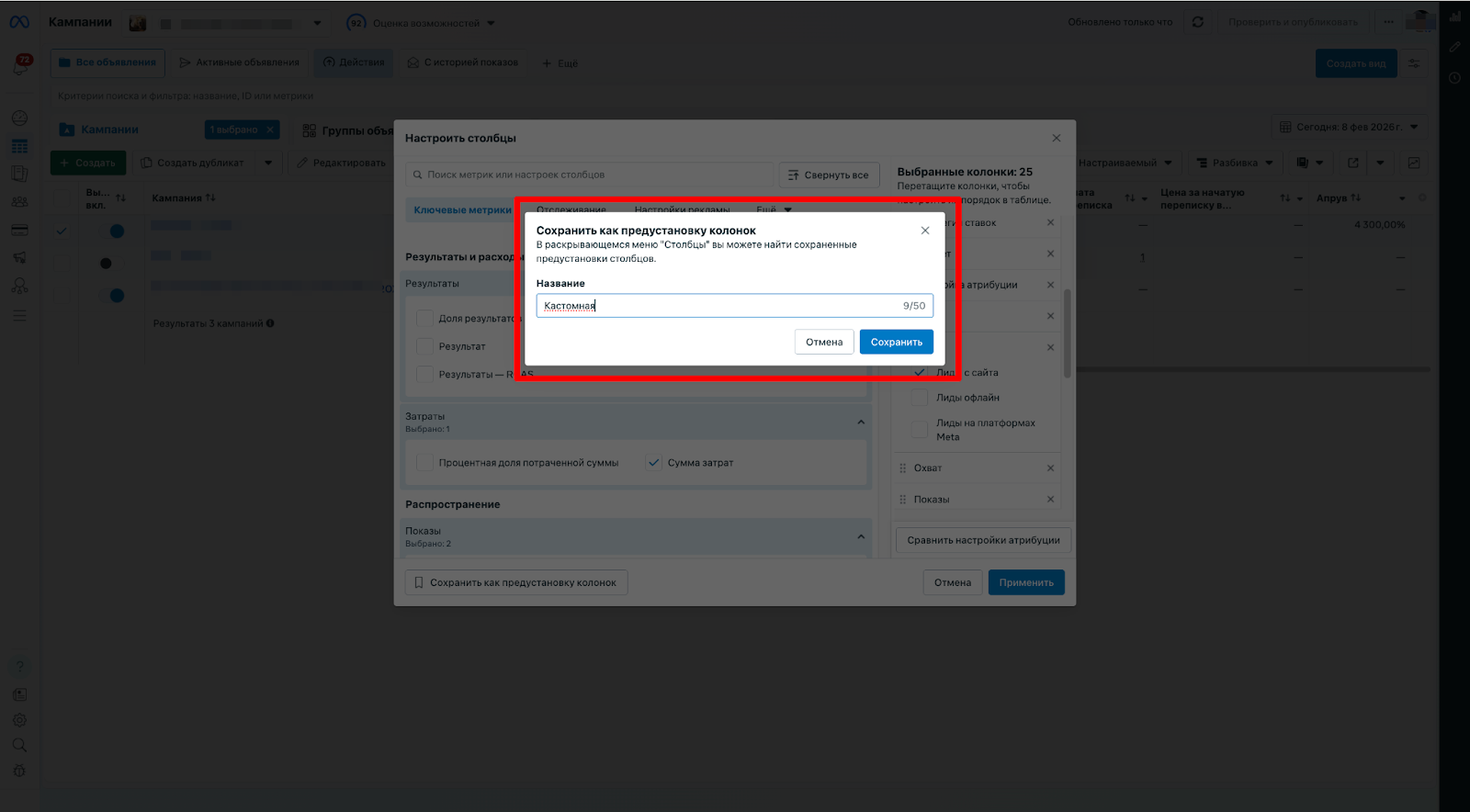Check the Результаты — ROAS checkbox
This screenshot has width=1470, height=812.
424,374
